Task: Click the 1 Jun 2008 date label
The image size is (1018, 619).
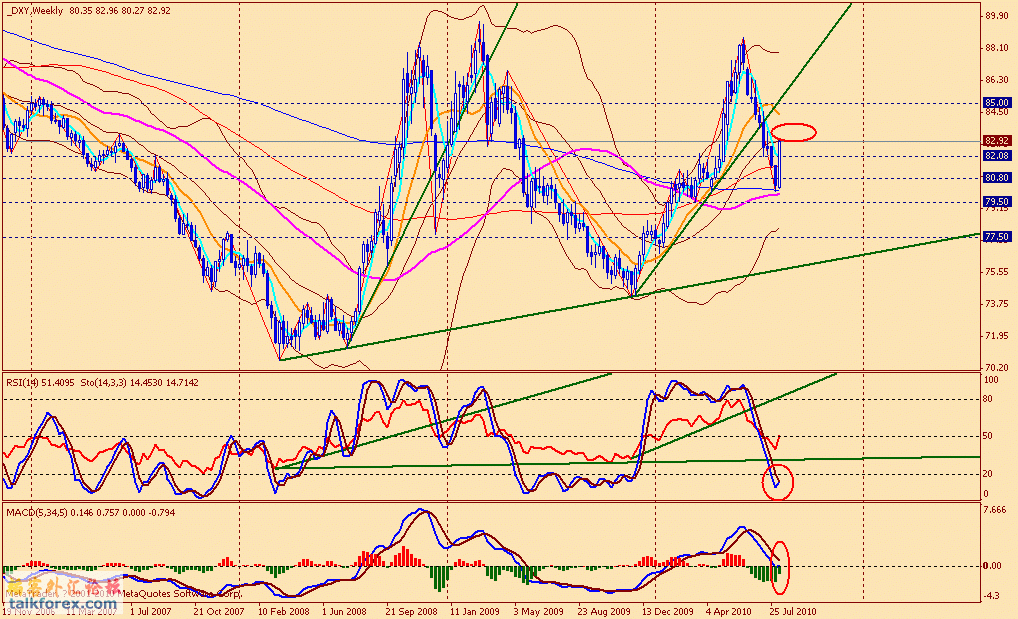Action: coord(343,611)
